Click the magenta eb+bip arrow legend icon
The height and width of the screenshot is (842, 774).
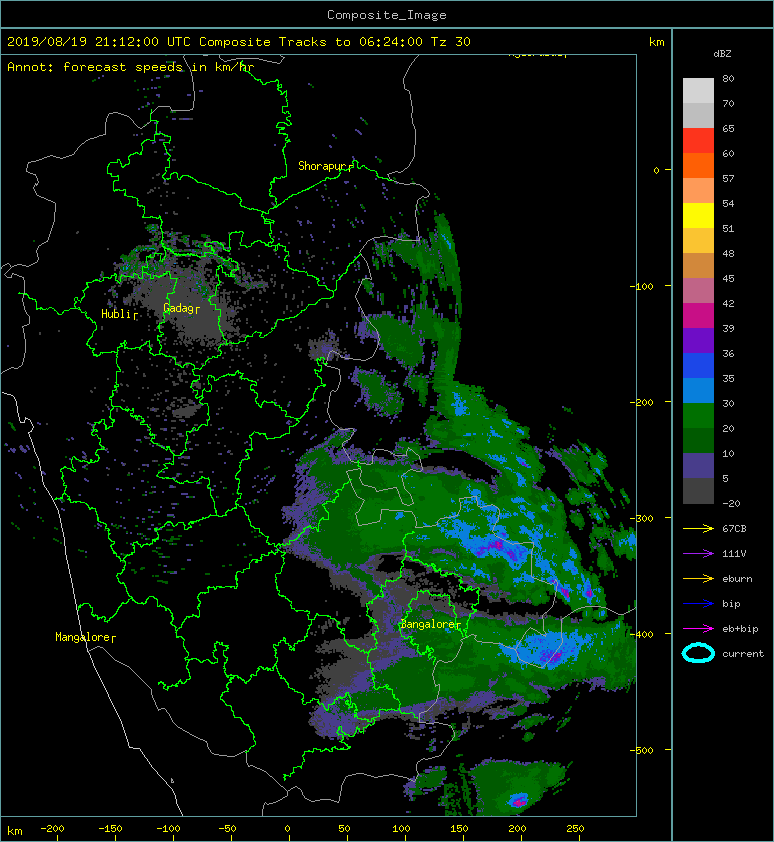[x=698, y=628]
